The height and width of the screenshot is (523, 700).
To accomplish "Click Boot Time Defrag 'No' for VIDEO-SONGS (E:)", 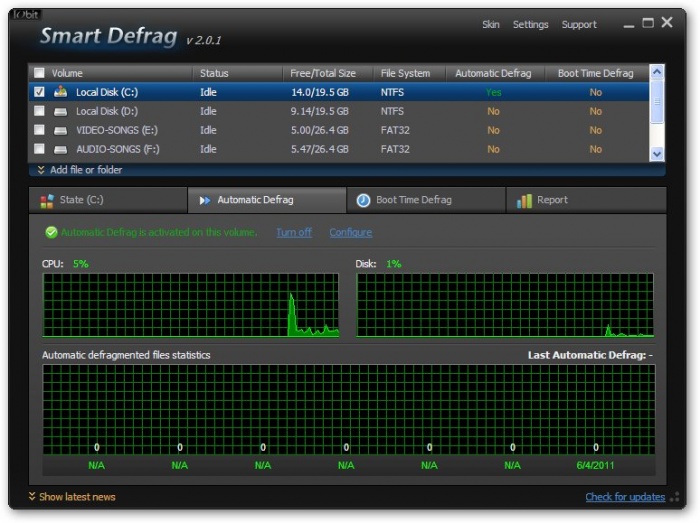I will [x=596, y=130].
